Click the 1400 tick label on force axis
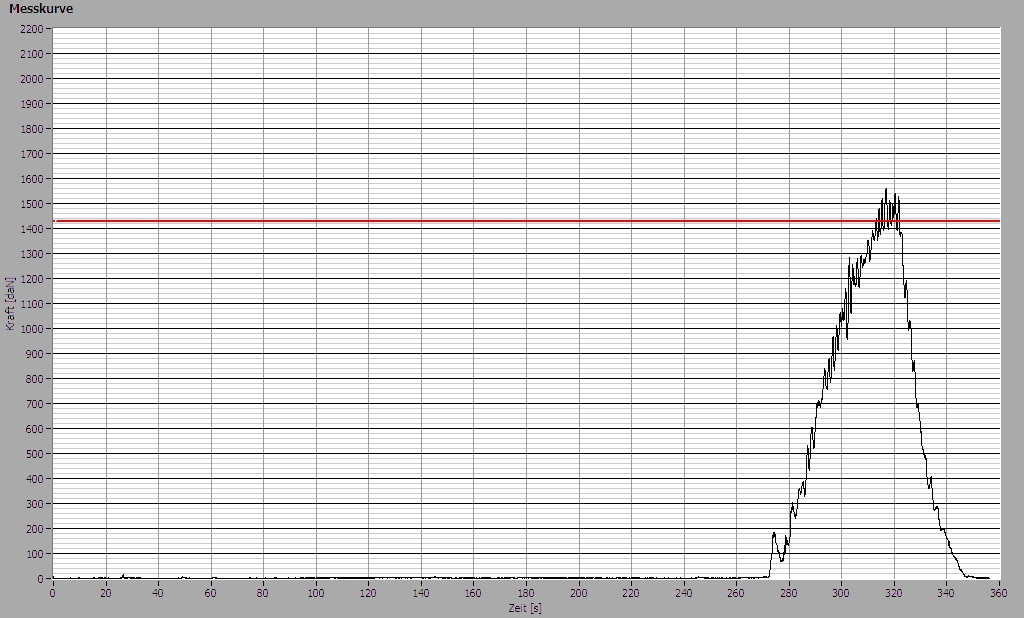This screenshot has width=1024, height=618. [31, 229]
